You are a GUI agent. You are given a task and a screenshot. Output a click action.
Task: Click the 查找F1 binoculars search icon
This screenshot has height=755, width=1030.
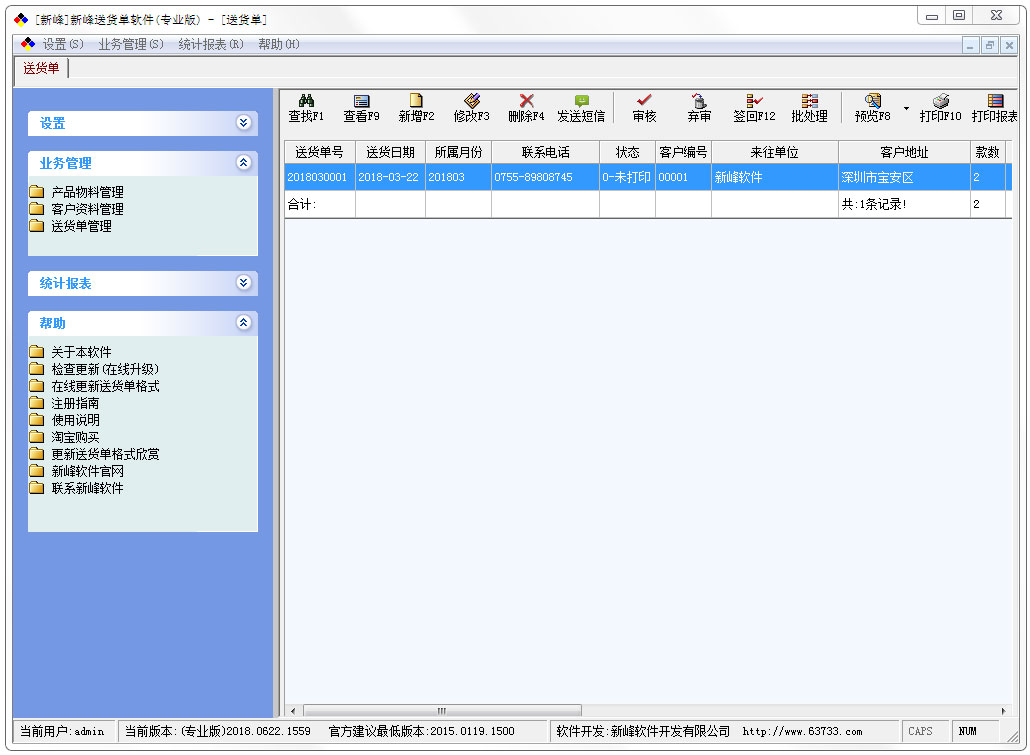(x=306, y=101)
